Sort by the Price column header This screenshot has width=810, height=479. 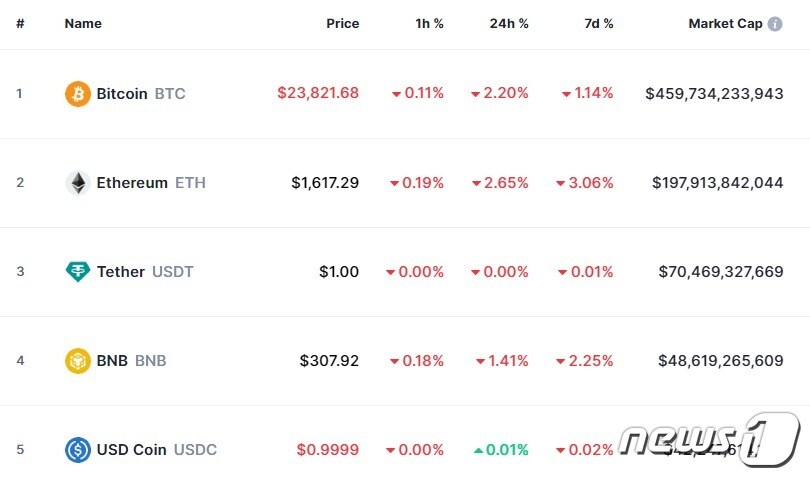tap(342, 23)
